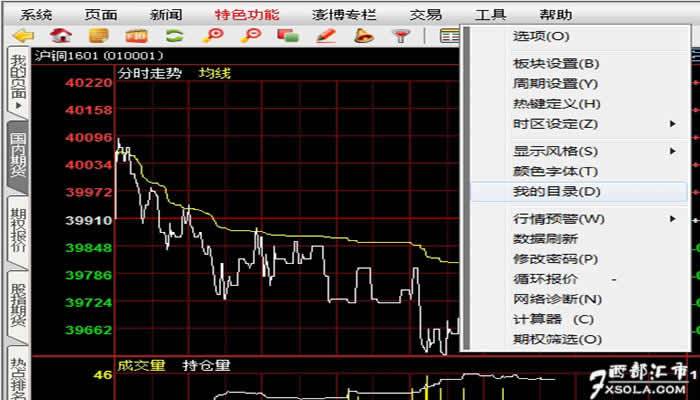Open the alert bell icon
This screenshot has height=400, width=700.
click(x=364, y=36)
